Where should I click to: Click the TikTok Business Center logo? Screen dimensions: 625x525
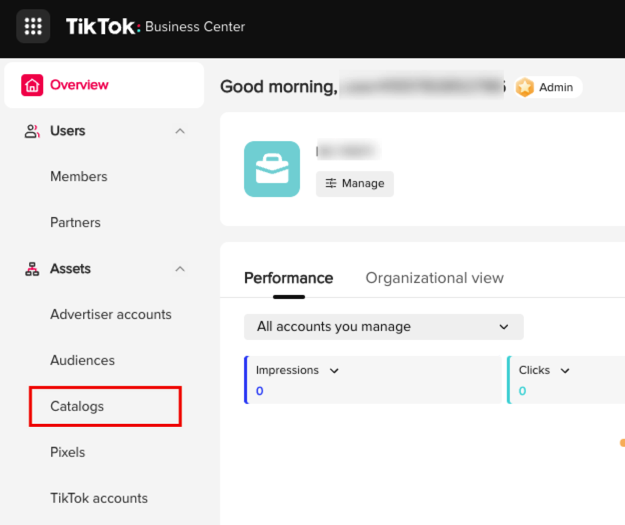pos(155,27)
